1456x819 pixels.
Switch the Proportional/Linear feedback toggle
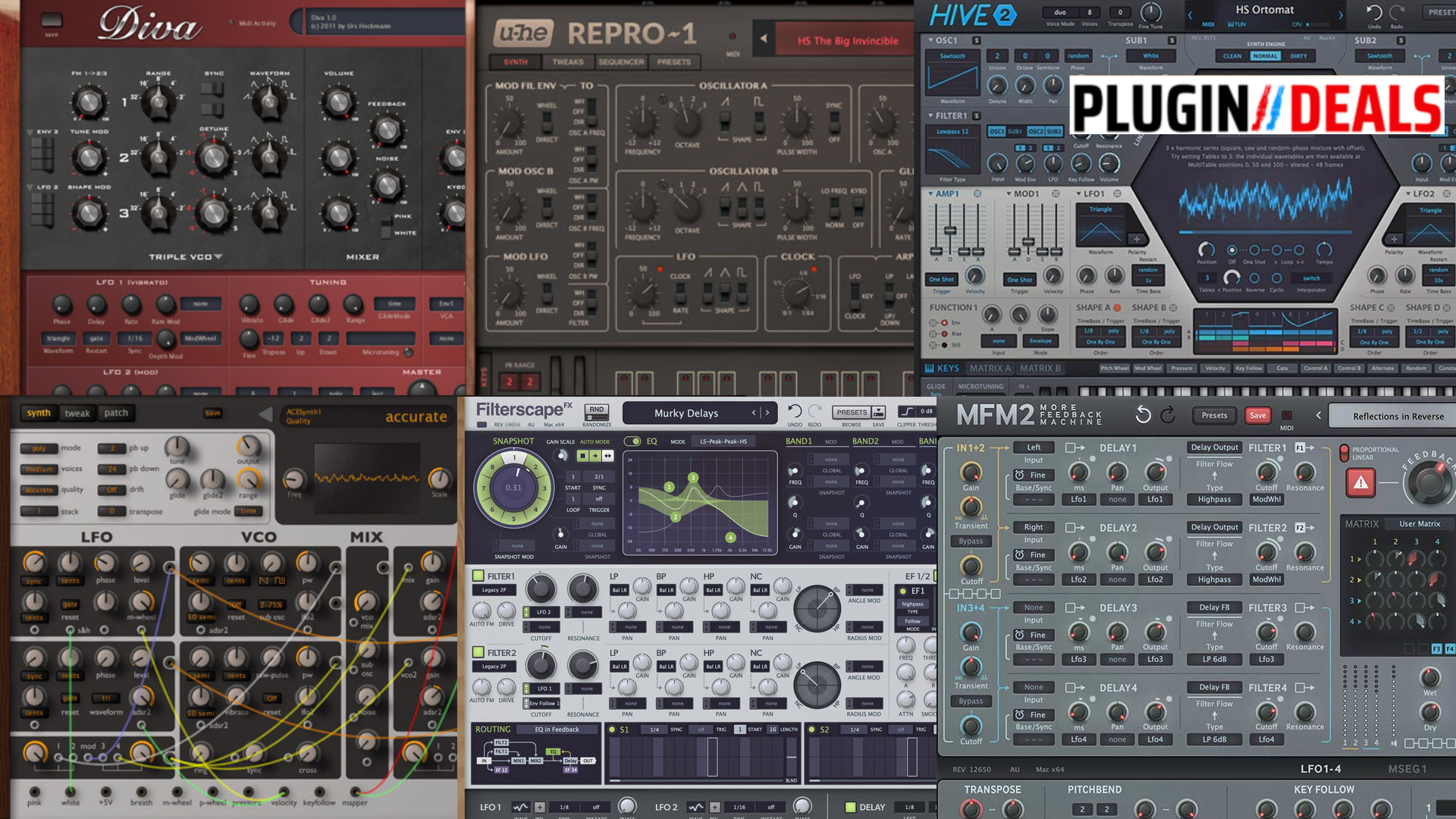1345,453
